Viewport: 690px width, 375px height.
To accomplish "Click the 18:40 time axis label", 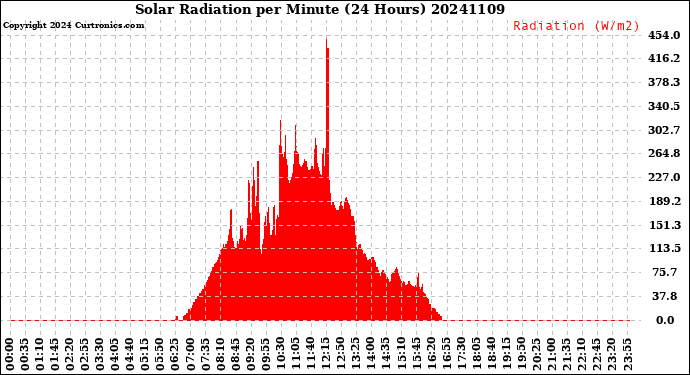I will point(491,355).
